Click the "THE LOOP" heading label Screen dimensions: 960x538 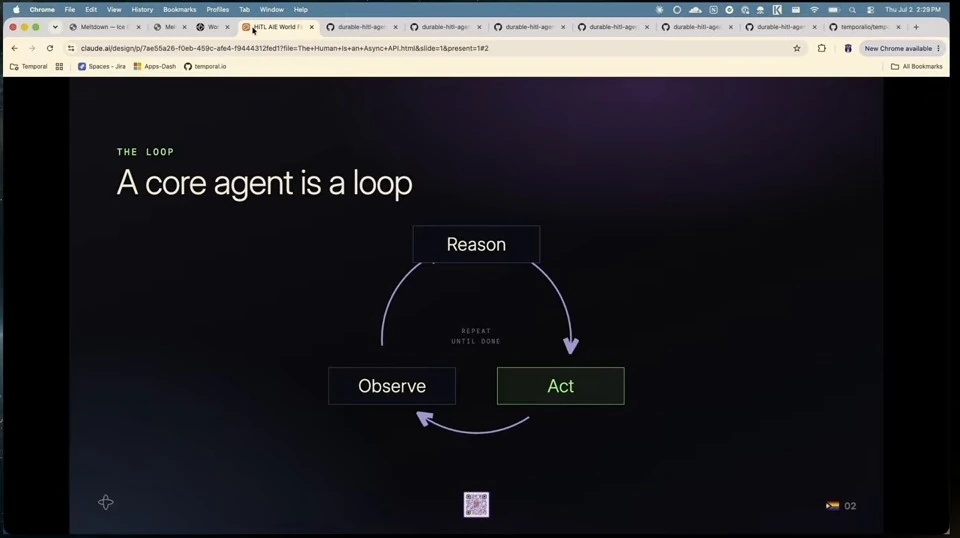146,152
